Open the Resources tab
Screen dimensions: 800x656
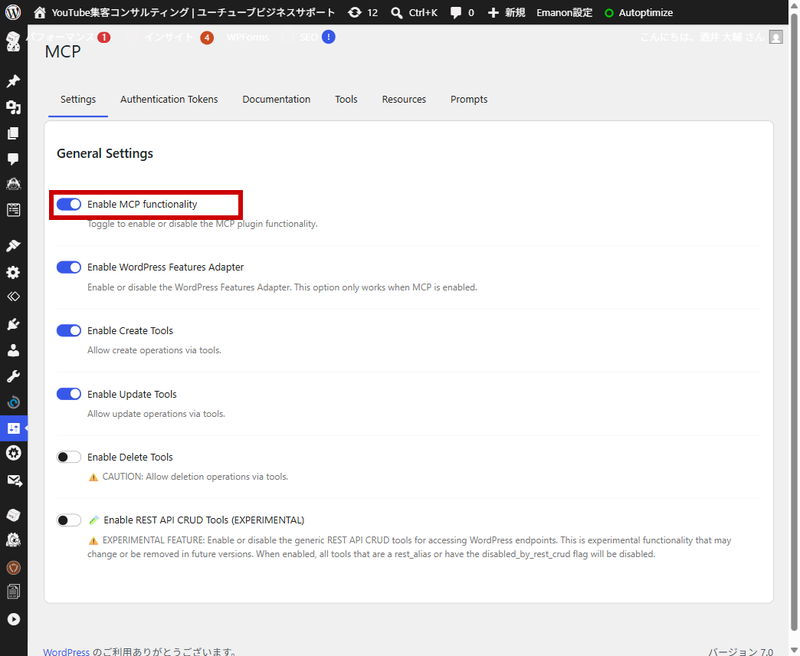pyautogui.click(x=404, y=99)
